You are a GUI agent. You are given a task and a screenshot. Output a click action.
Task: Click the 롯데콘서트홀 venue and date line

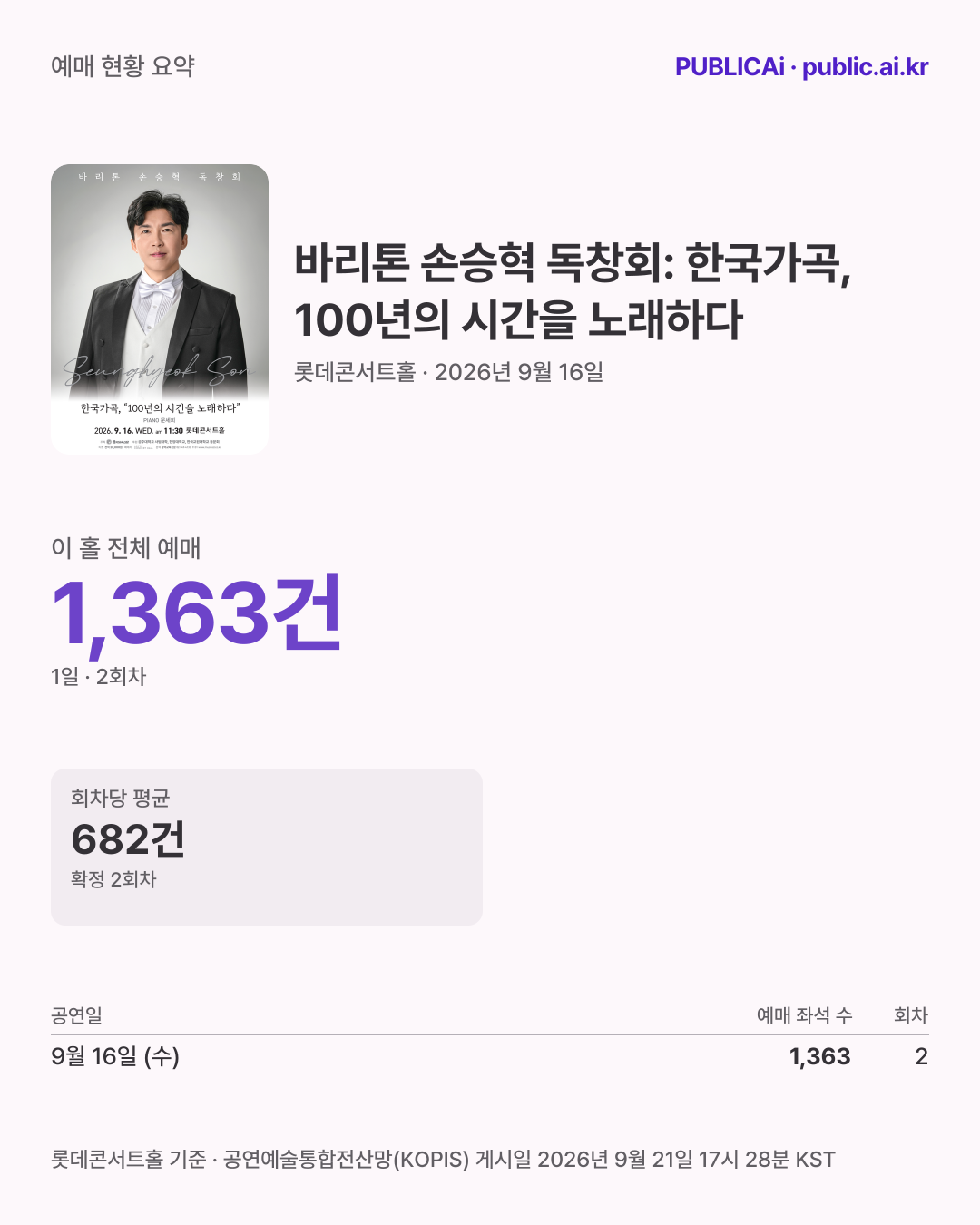pyautogui.click(x=448, y=372)
